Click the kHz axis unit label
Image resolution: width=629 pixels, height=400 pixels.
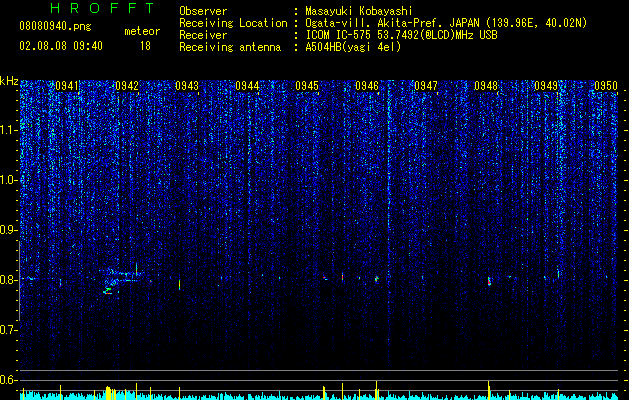tap(9, 81)
